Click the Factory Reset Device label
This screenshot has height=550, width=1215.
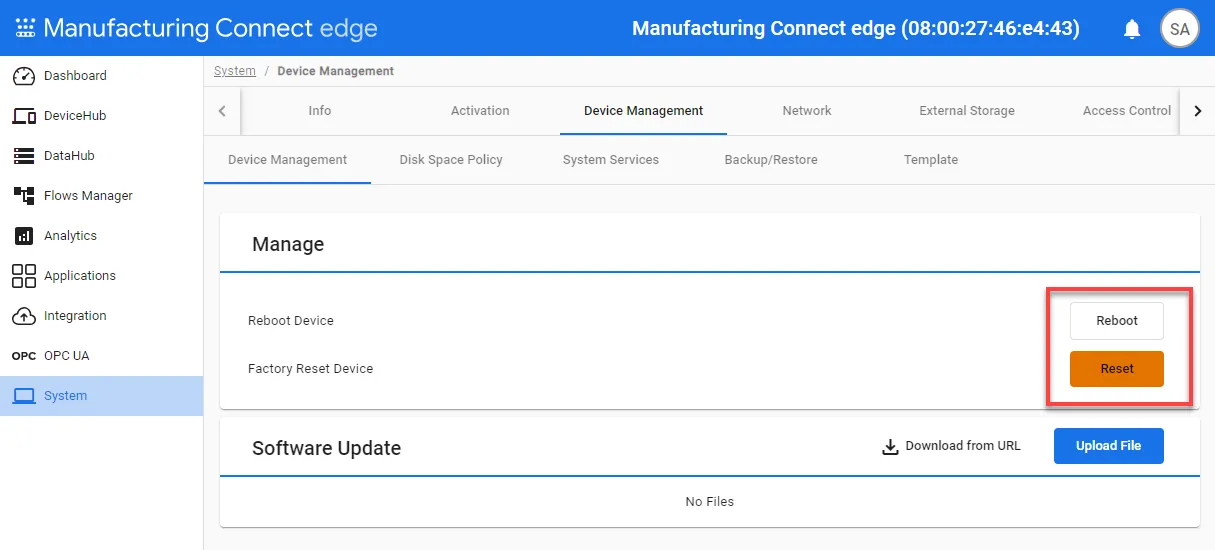[x=310, y=369]
